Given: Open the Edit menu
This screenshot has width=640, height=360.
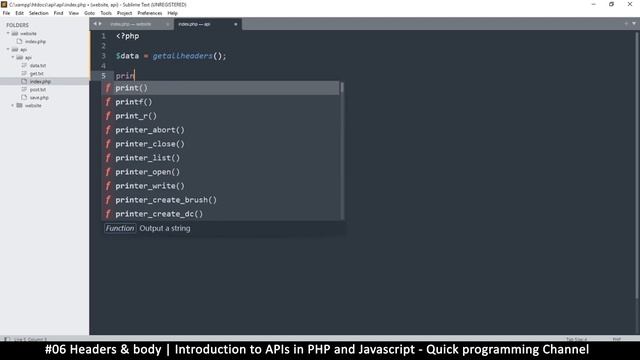Looking at the screenshot, I should pos(19,13).
